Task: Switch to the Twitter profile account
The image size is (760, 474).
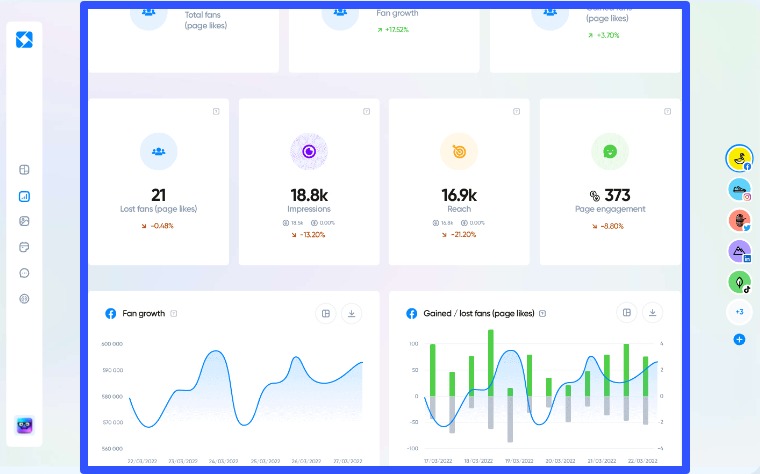Action: pos(739,221)
